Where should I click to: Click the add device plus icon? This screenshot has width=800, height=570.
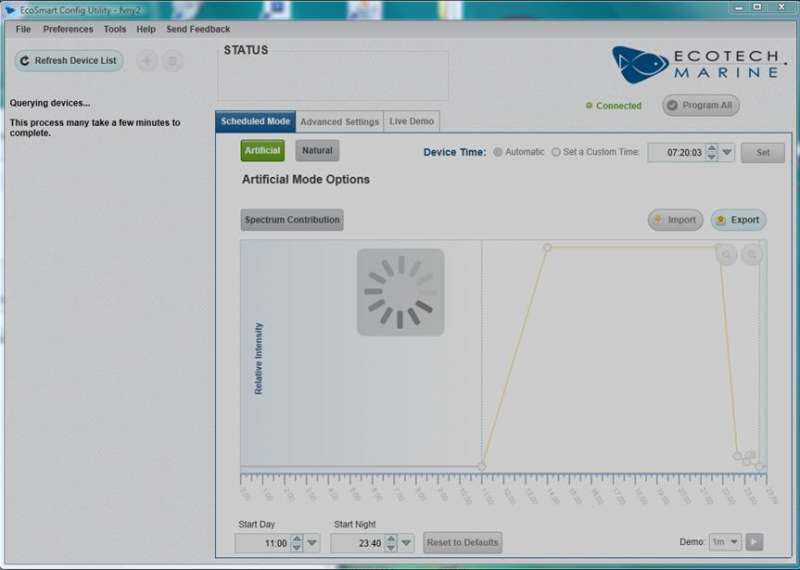[x=147, y=61]
